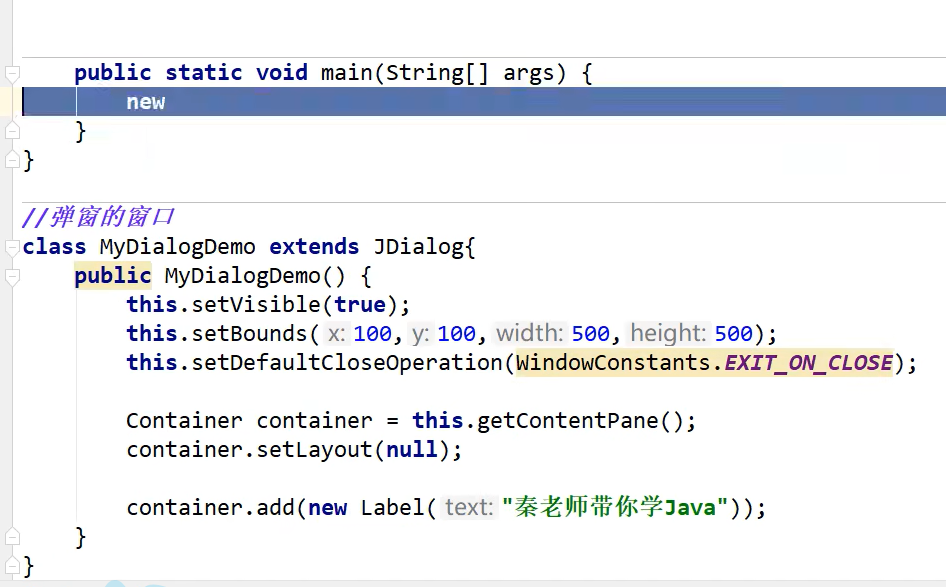Click the width: parameter hint in setBounds
This screenshot has height=587, width=946.
(x=530, y=334)
